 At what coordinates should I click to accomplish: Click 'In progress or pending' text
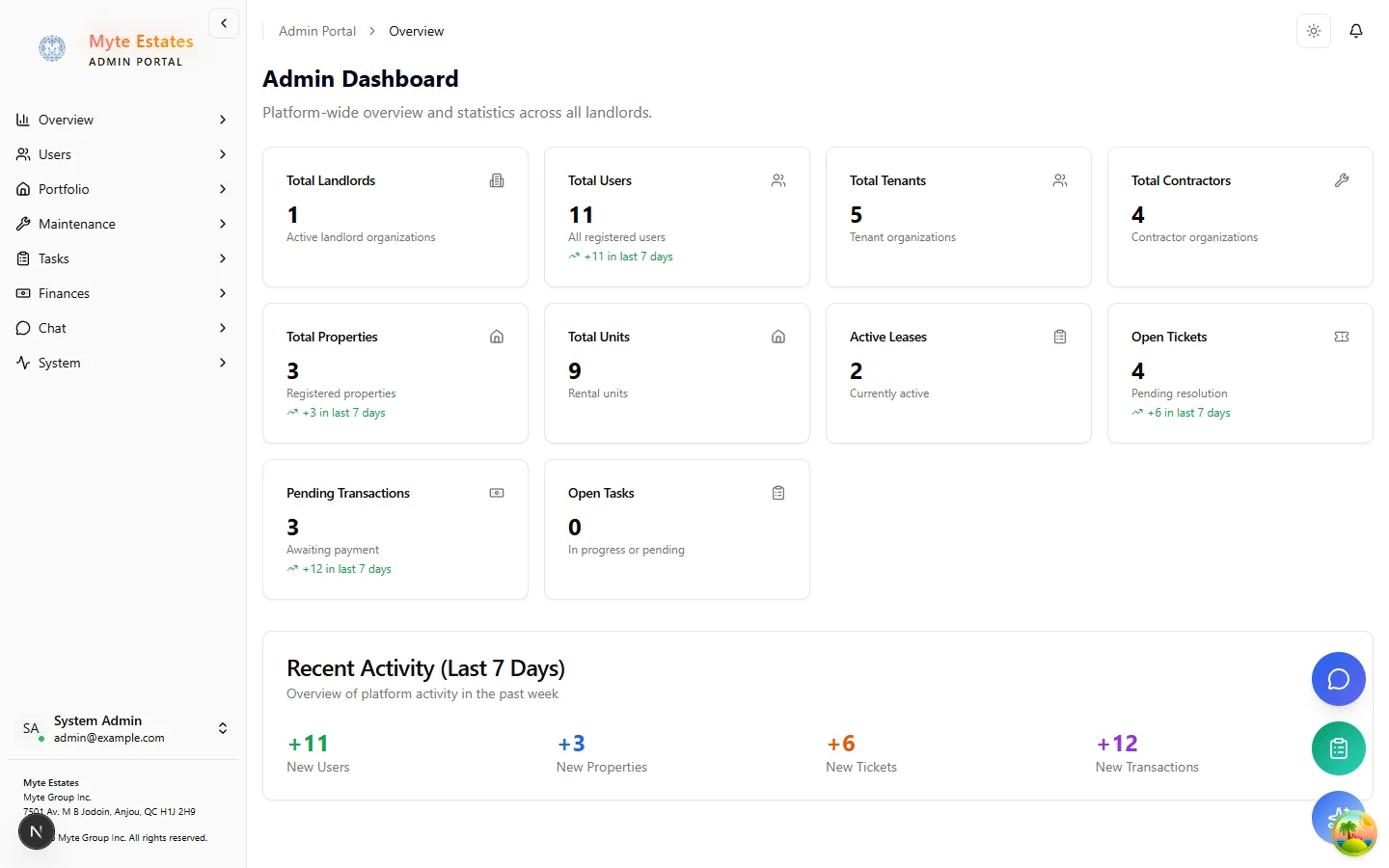click(626, 550)
